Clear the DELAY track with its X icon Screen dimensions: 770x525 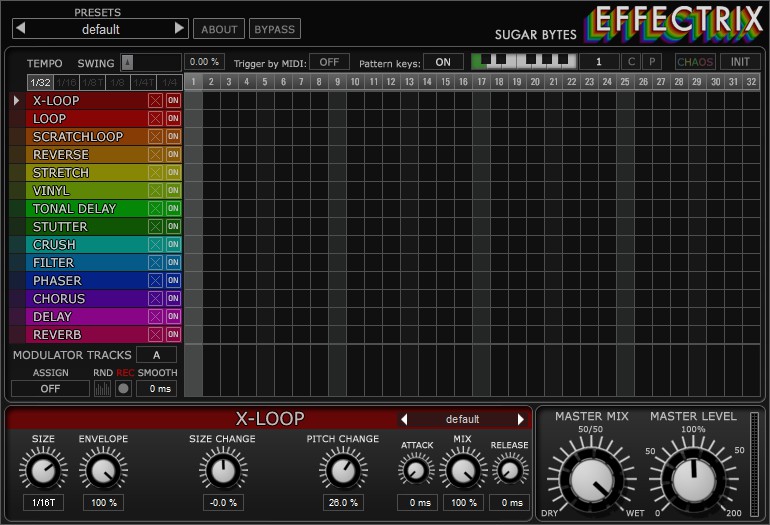[x=155, y=316]
